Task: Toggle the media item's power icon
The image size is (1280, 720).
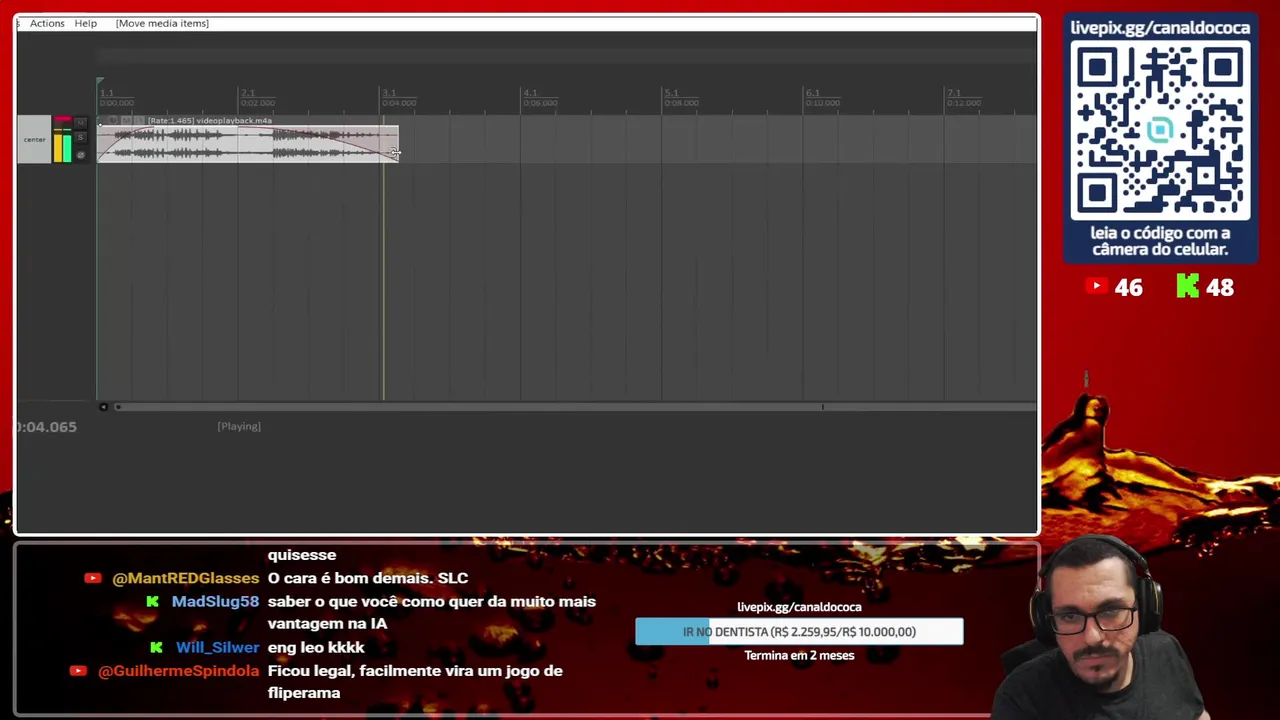Action: point(113,120)
